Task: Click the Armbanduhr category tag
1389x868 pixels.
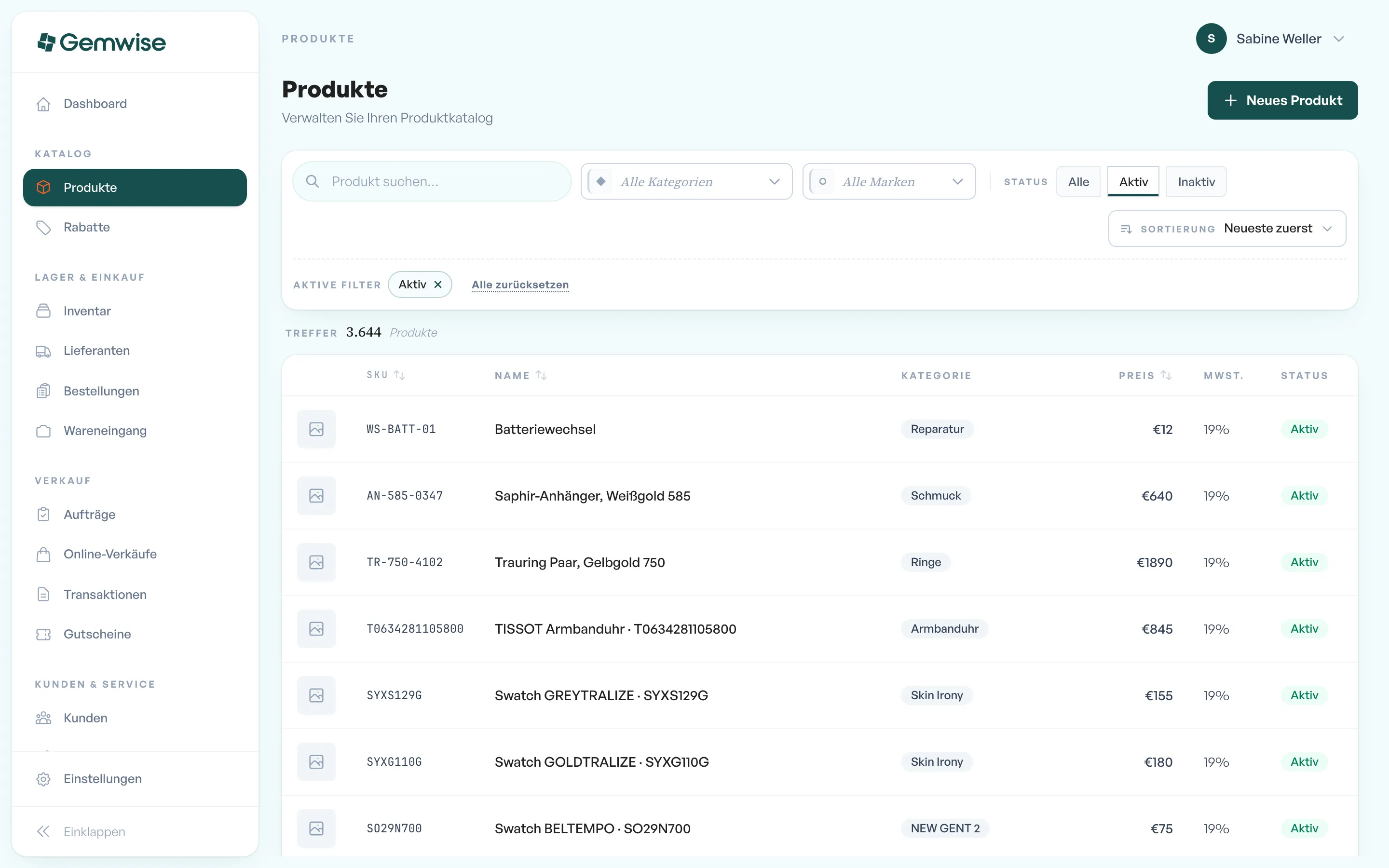Action: pos(944,629)
